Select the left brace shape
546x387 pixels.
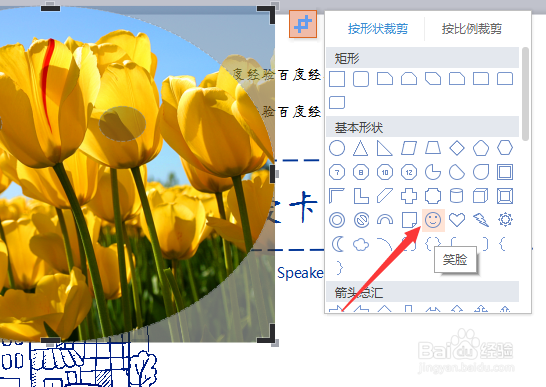click(502, 244)
